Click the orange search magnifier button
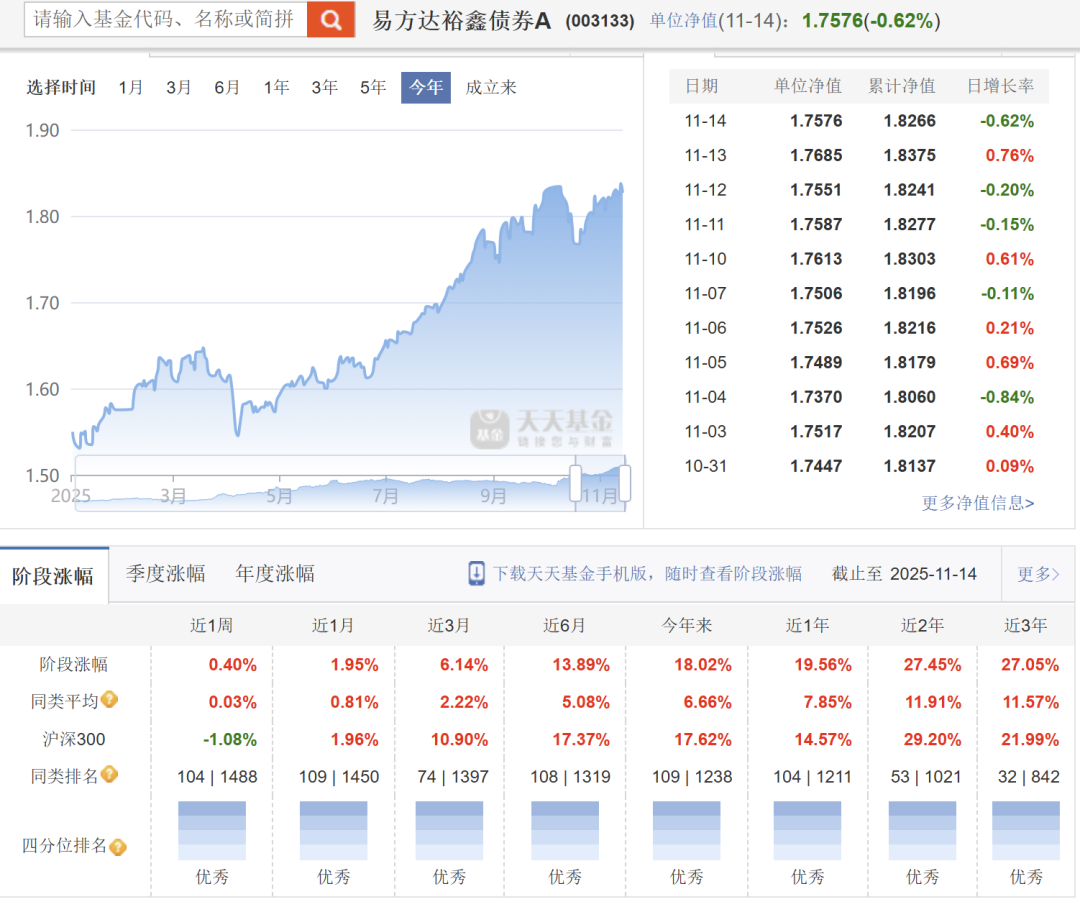 [331, 19]
